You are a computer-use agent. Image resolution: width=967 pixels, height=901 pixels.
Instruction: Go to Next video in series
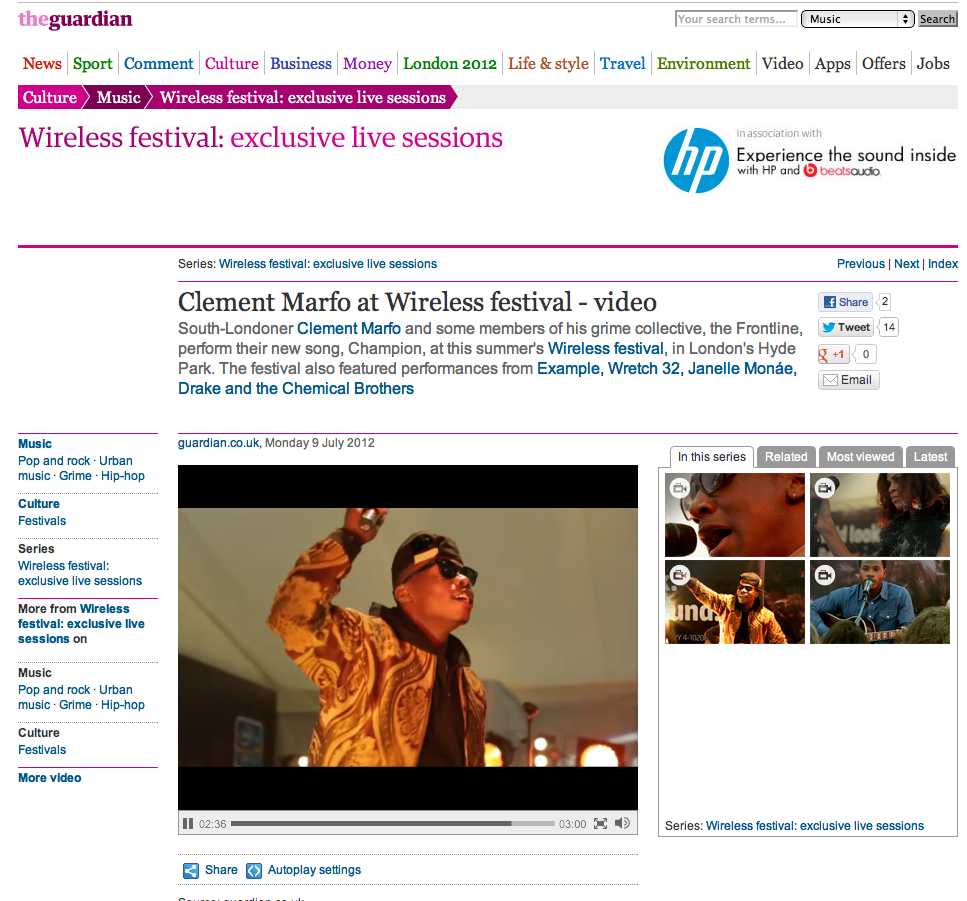(907, 264)
